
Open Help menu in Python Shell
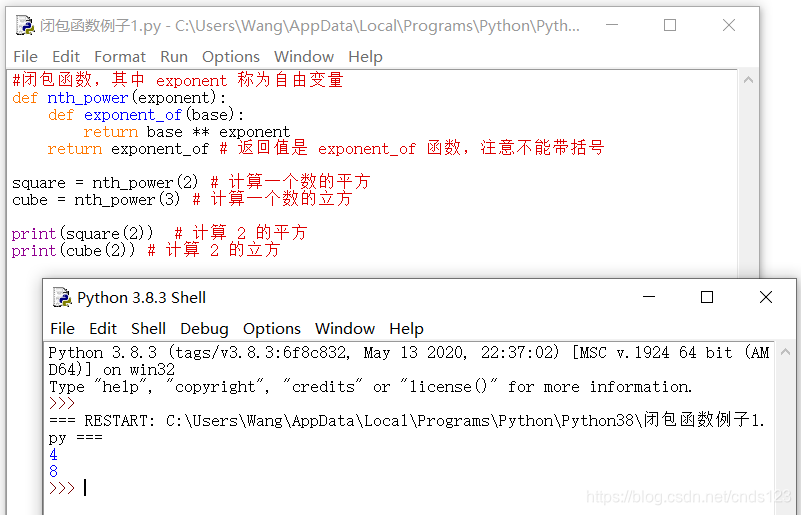(x=406, y=329)
